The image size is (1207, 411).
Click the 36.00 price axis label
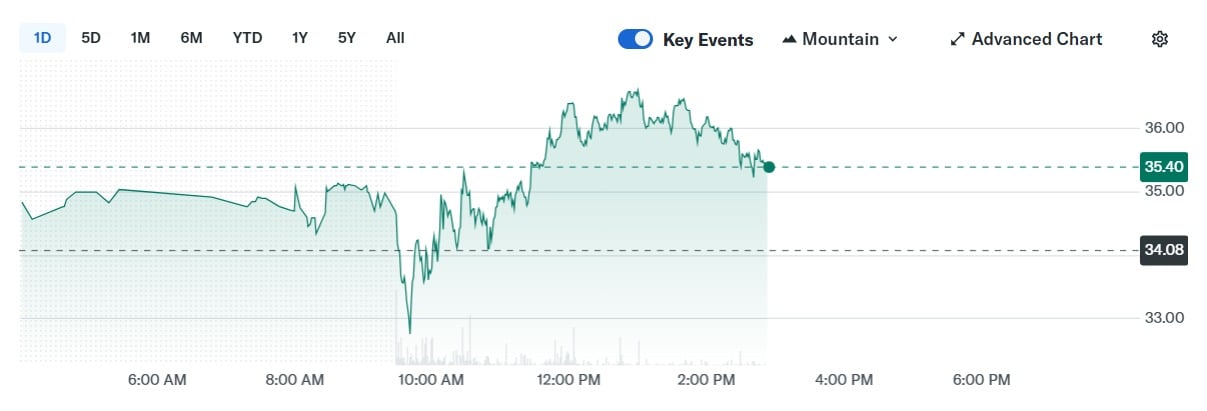click(1163, 128)
